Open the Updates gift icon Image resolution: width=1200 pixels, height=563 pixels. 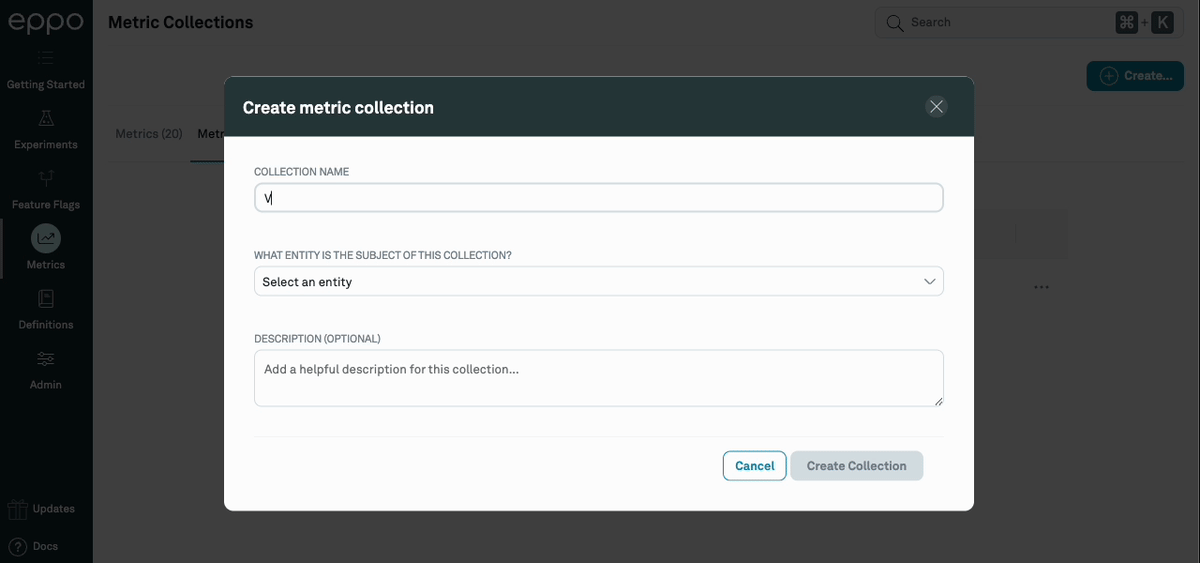coord(17,508)
